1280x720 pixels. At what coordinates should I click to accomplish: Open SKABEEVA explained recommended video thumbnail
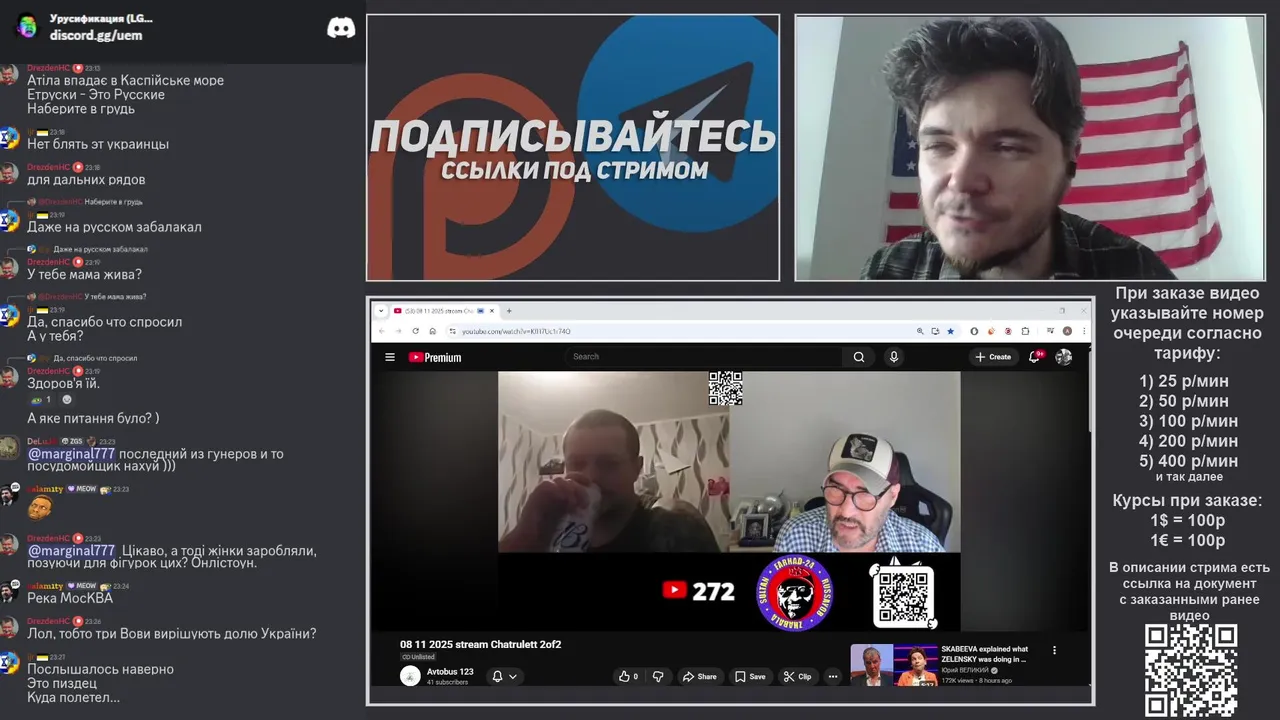pos(893,665)
